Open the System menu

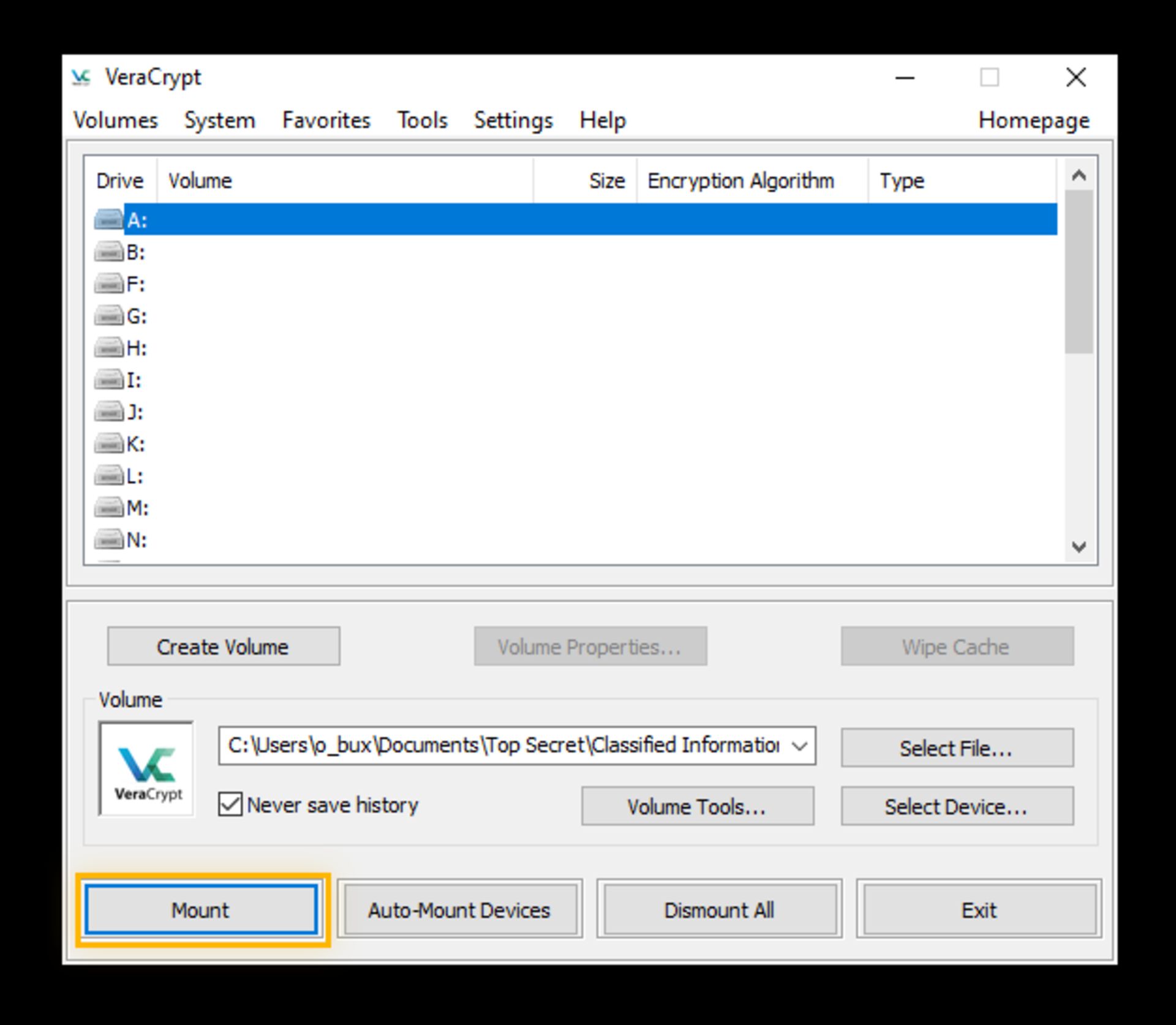click(220, 120)
